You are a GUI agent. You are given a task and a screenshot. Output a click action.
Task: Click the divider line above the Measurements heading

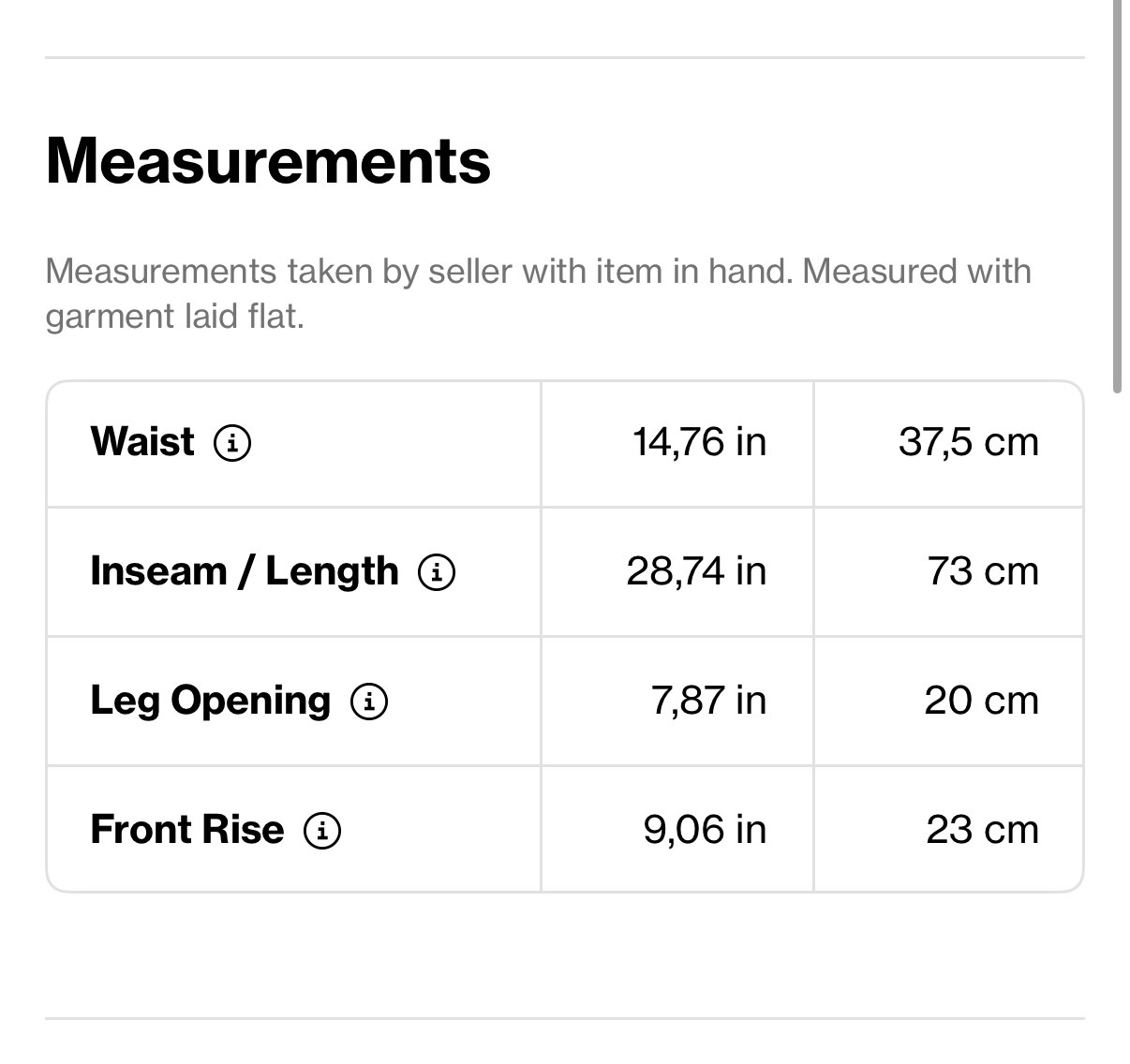coord(564,58)
